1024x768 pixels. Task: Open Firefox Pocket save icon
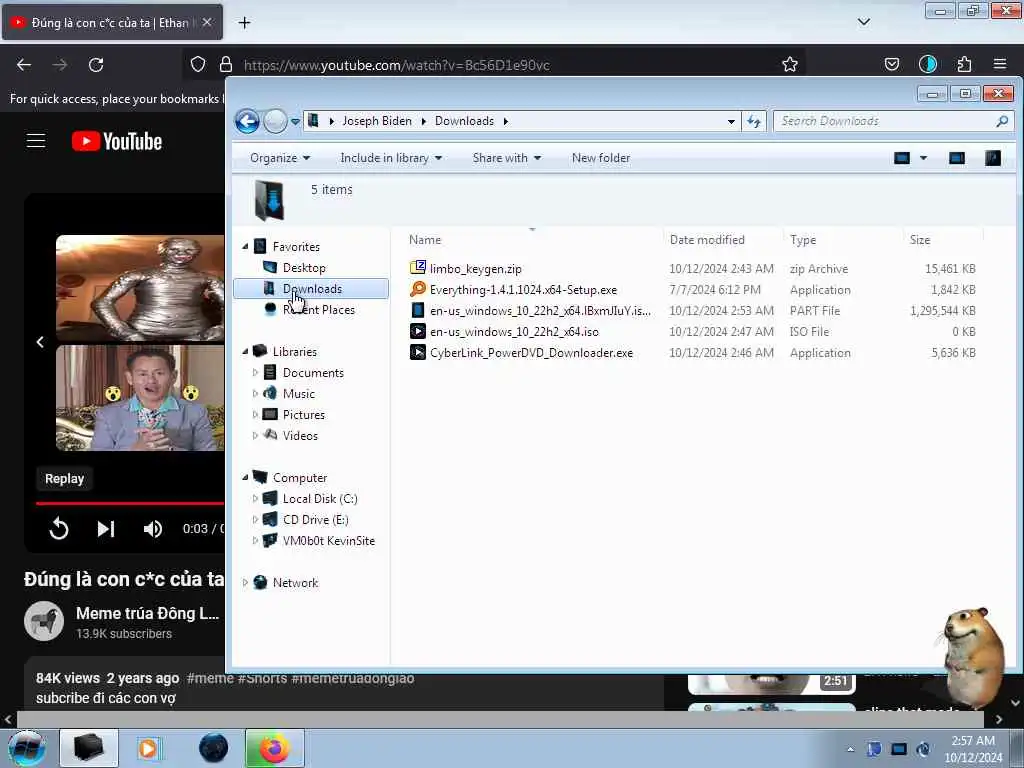(891, 64)
